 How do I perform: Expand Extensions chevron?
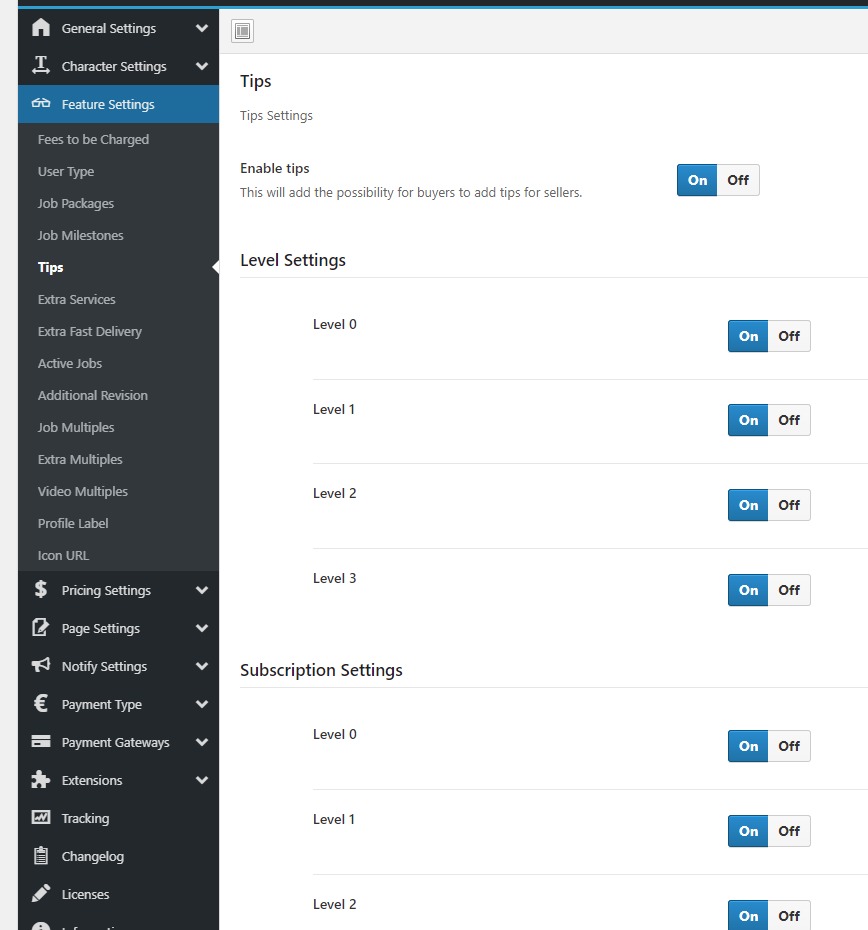[x=202, y=780]
